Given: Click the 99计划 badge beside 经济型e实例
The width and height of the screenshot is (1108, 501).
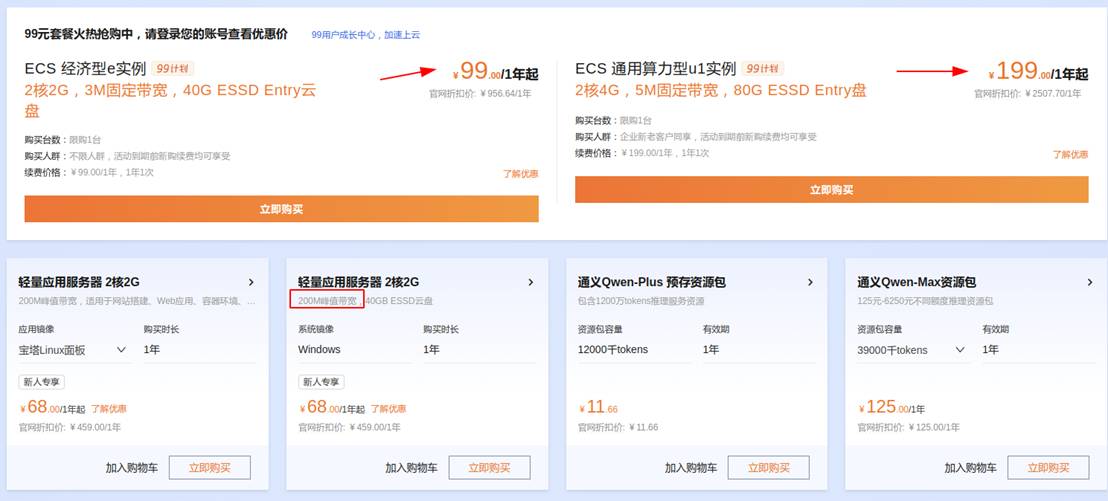Looking at the screenshot, I should [173, 69].
